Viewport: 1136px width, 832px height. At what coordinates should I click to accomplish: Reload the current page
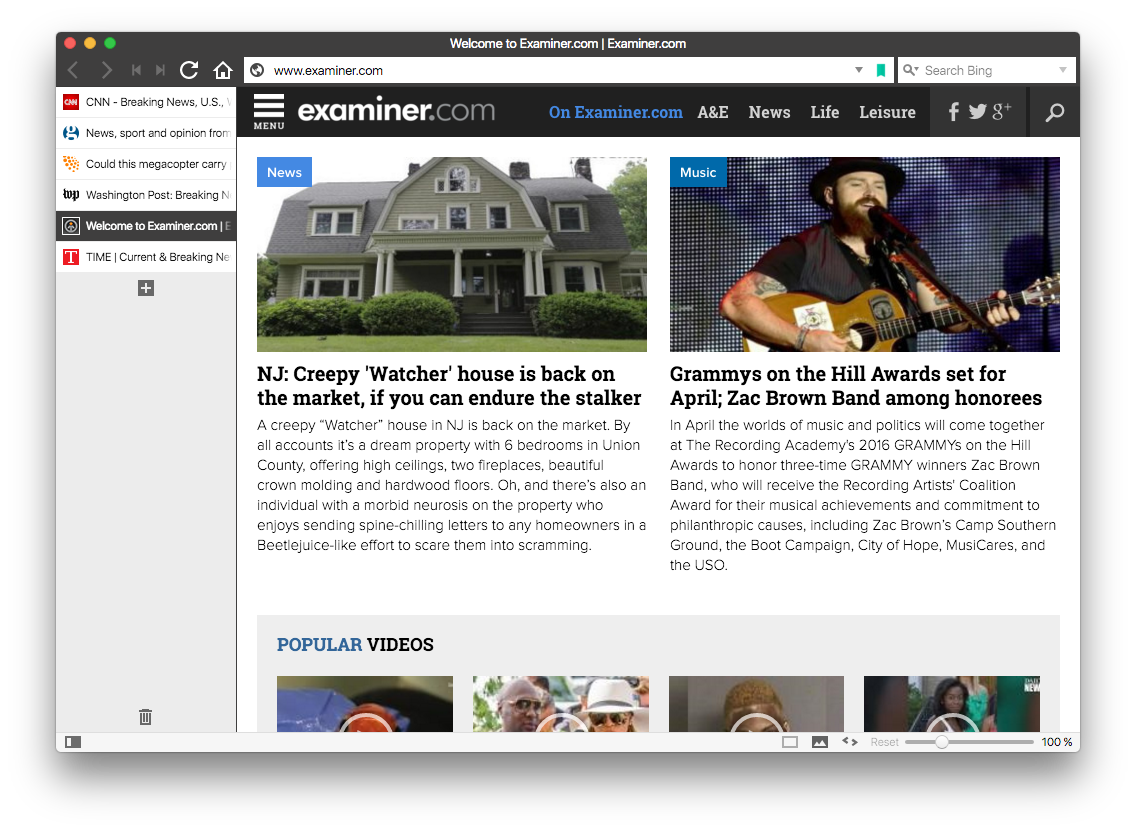189,70
